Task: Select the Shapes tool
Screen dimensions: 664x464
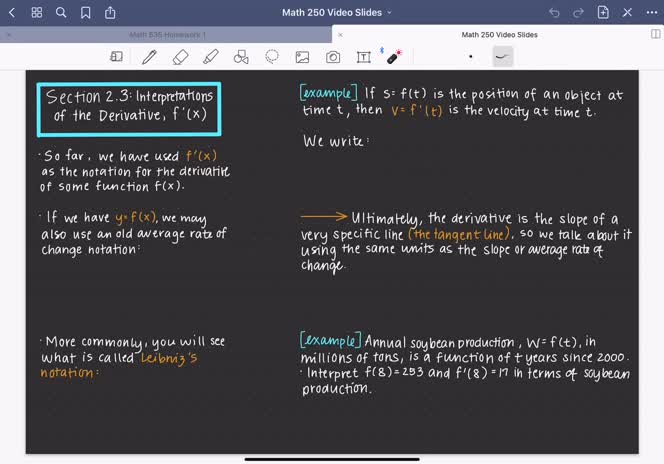Action: coord(241,57)
